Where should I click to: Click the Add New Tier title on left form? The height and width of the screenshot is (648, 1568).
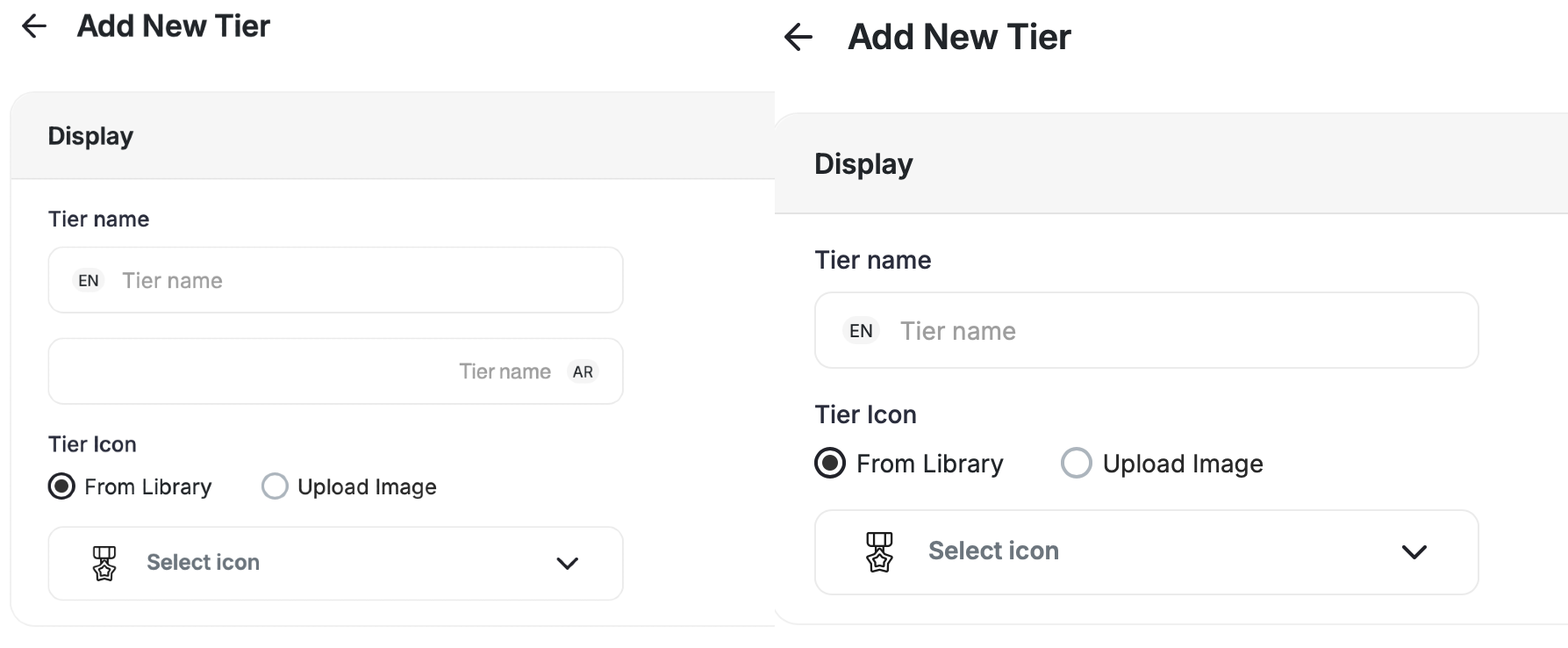pyautogui.click(x=173, y=25)
